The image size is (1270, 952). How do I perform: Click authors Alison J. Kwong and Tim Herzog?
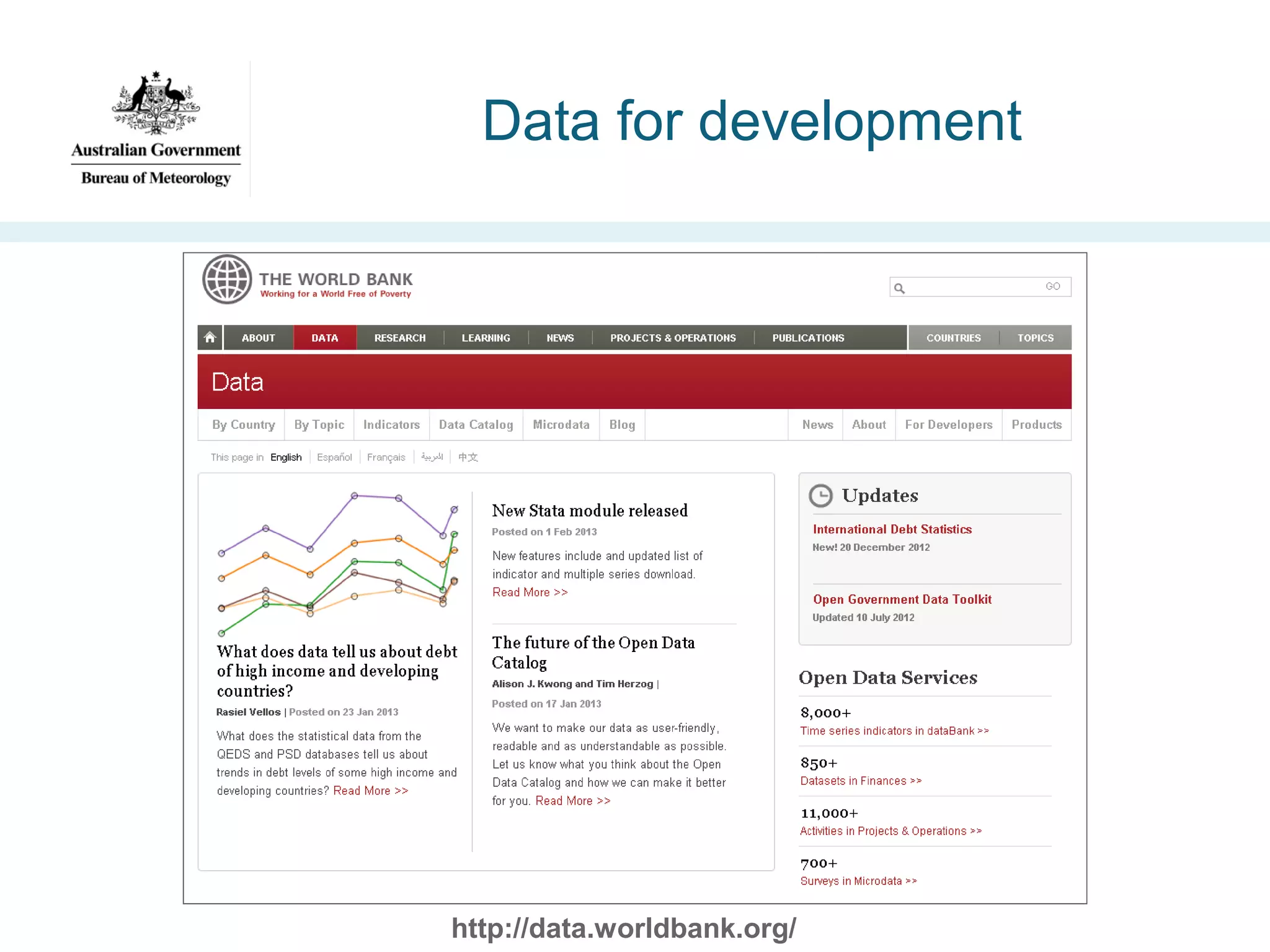click(x=572, y=684)
